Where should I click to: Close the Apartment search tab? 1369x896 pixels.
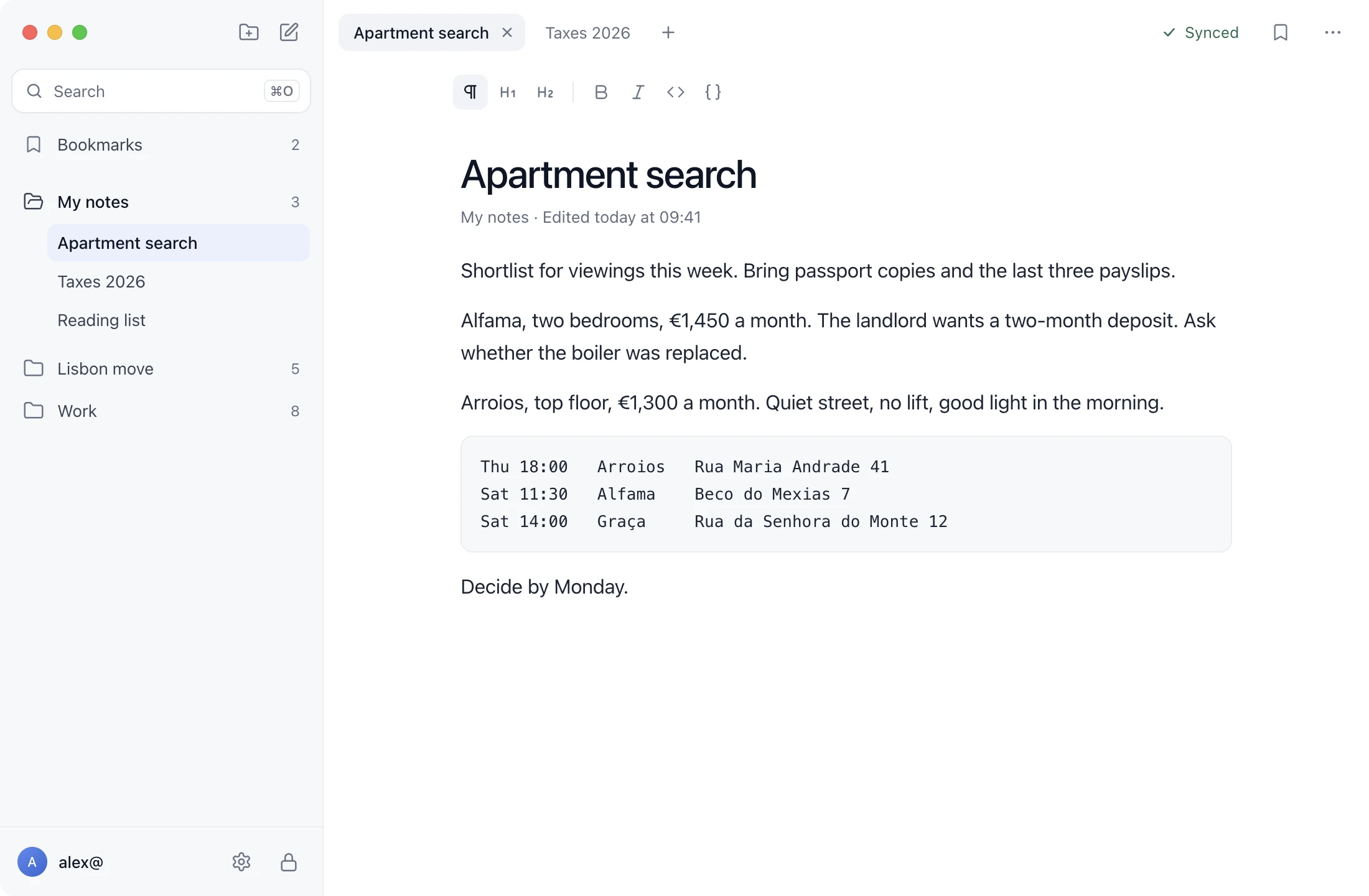click(507, 32)
